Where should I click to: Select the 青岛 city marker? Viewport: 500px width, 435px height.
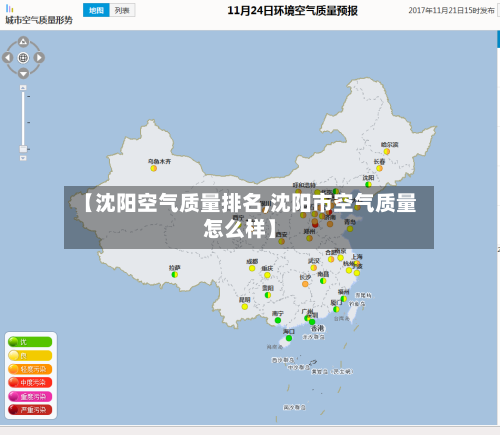[350, 229]
